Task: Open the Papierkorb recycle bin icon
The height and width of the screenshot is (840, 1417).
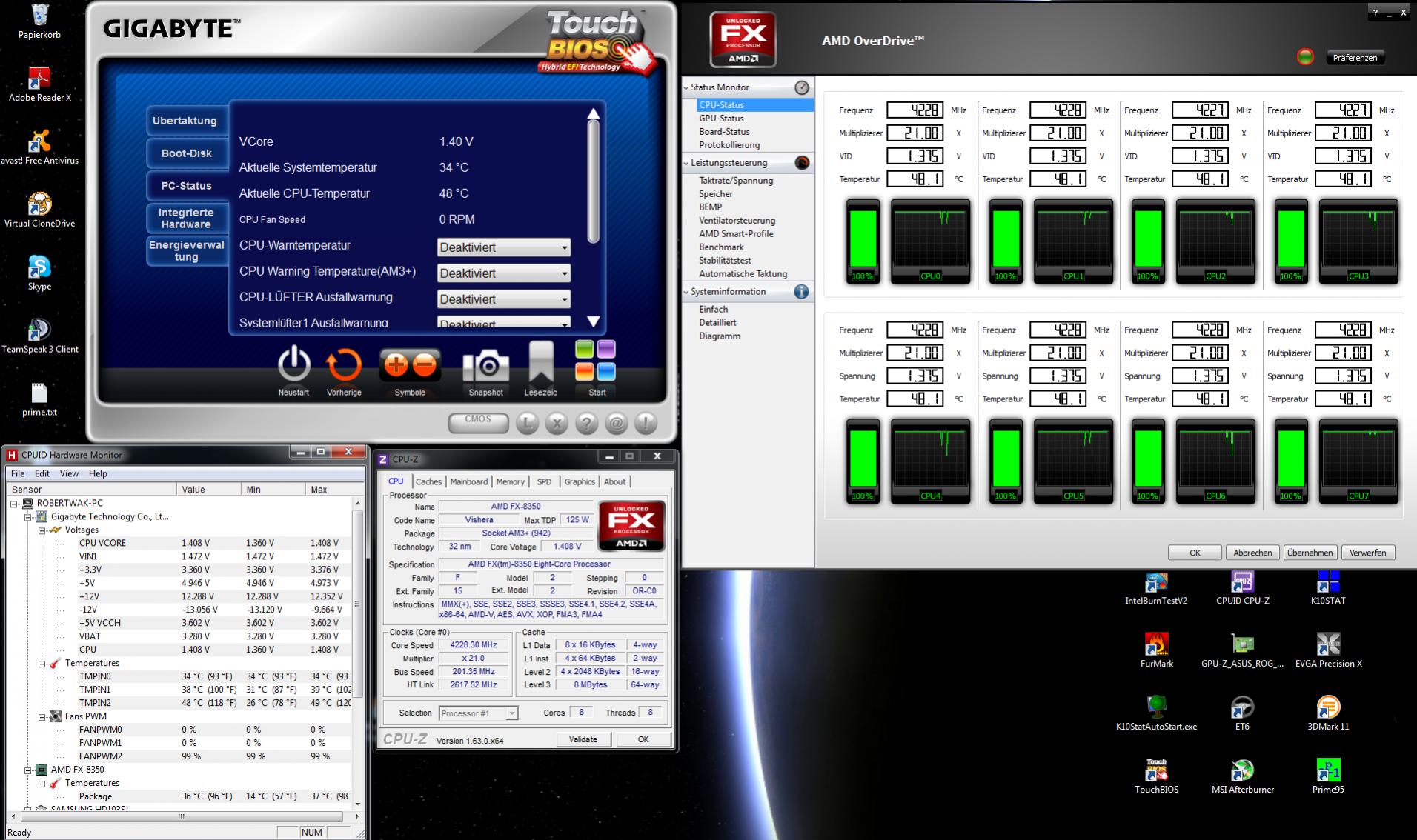Action: pos(40,15)
